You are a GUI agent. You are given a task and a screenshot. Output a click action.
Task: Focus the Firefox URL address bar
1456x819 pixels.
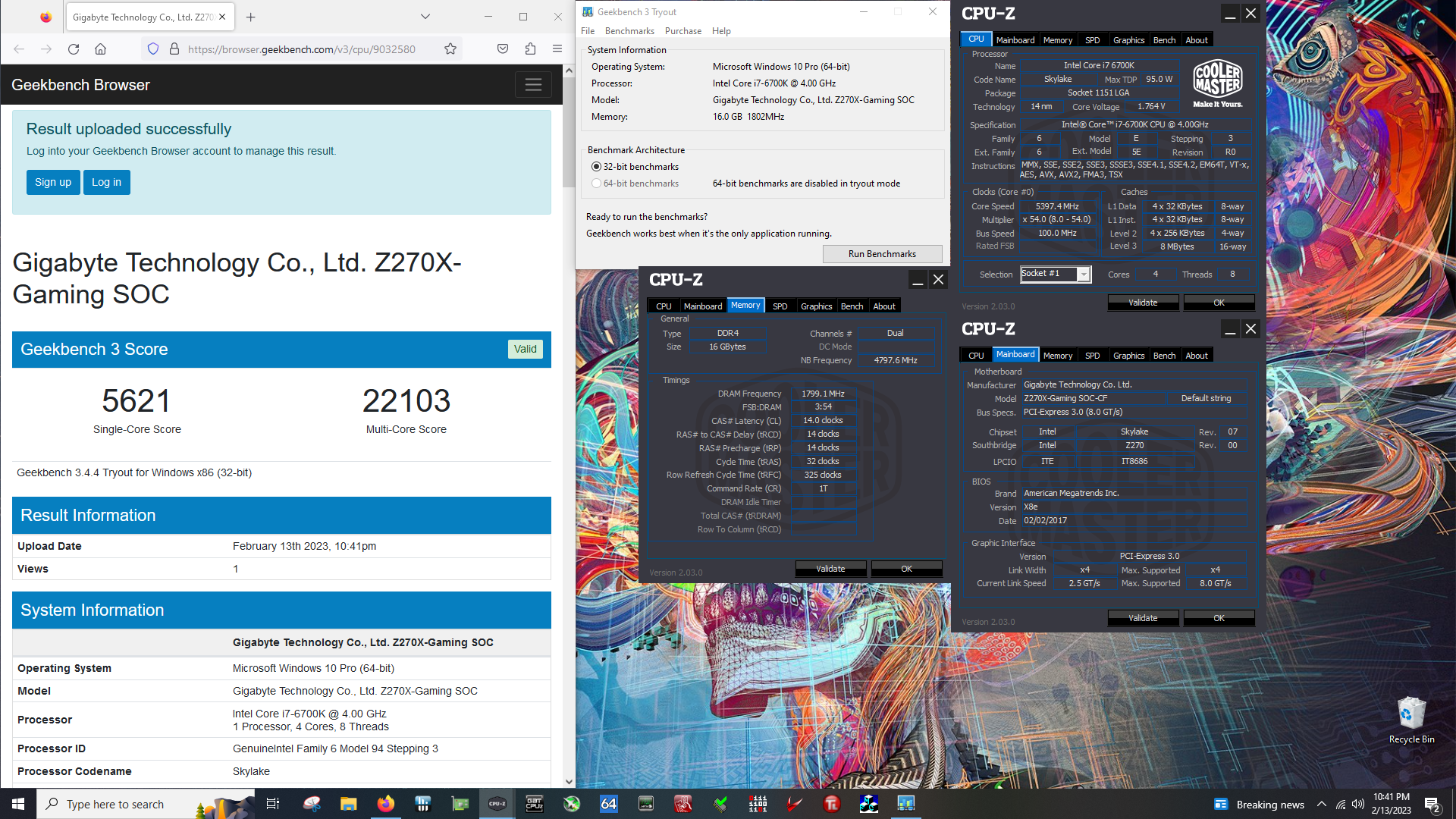303,49
